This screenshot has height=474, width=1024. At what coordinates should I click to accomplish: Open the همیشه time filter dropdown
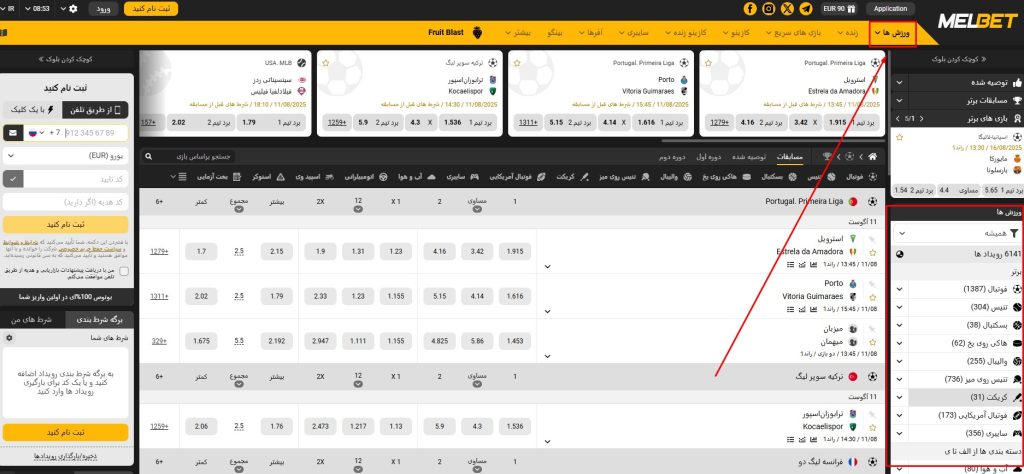(x=955, y=232)
